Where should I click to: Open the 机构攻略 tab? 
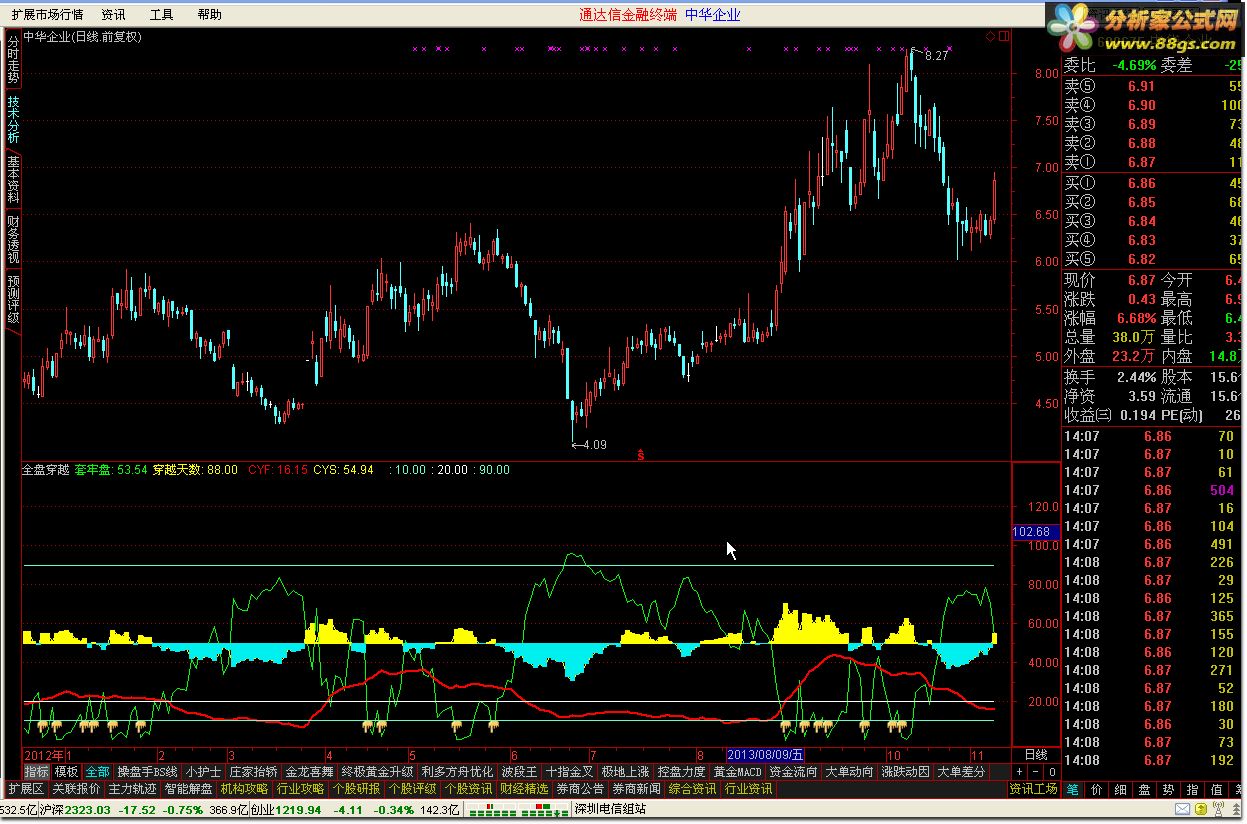click(x=244, y=789)
